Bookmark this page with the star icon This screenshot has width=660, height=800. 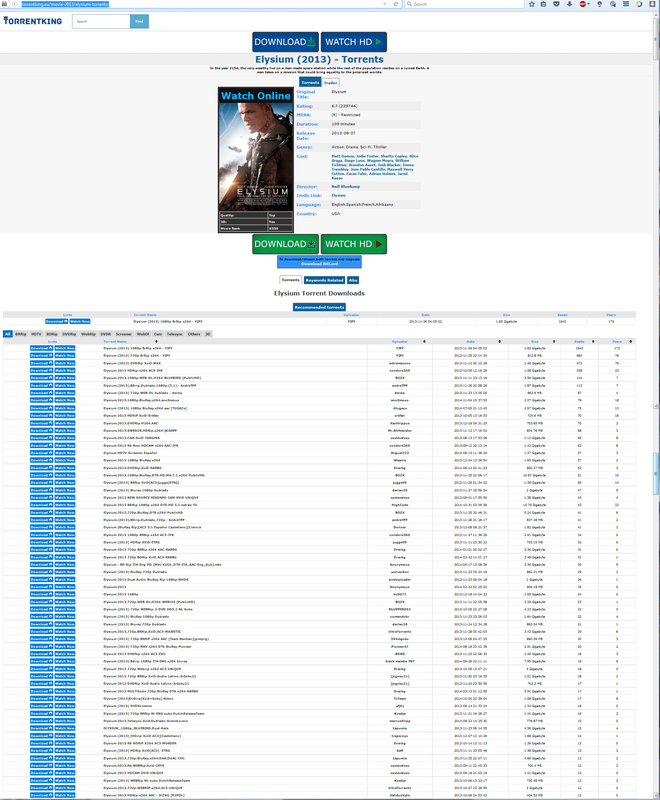point(532,4)
